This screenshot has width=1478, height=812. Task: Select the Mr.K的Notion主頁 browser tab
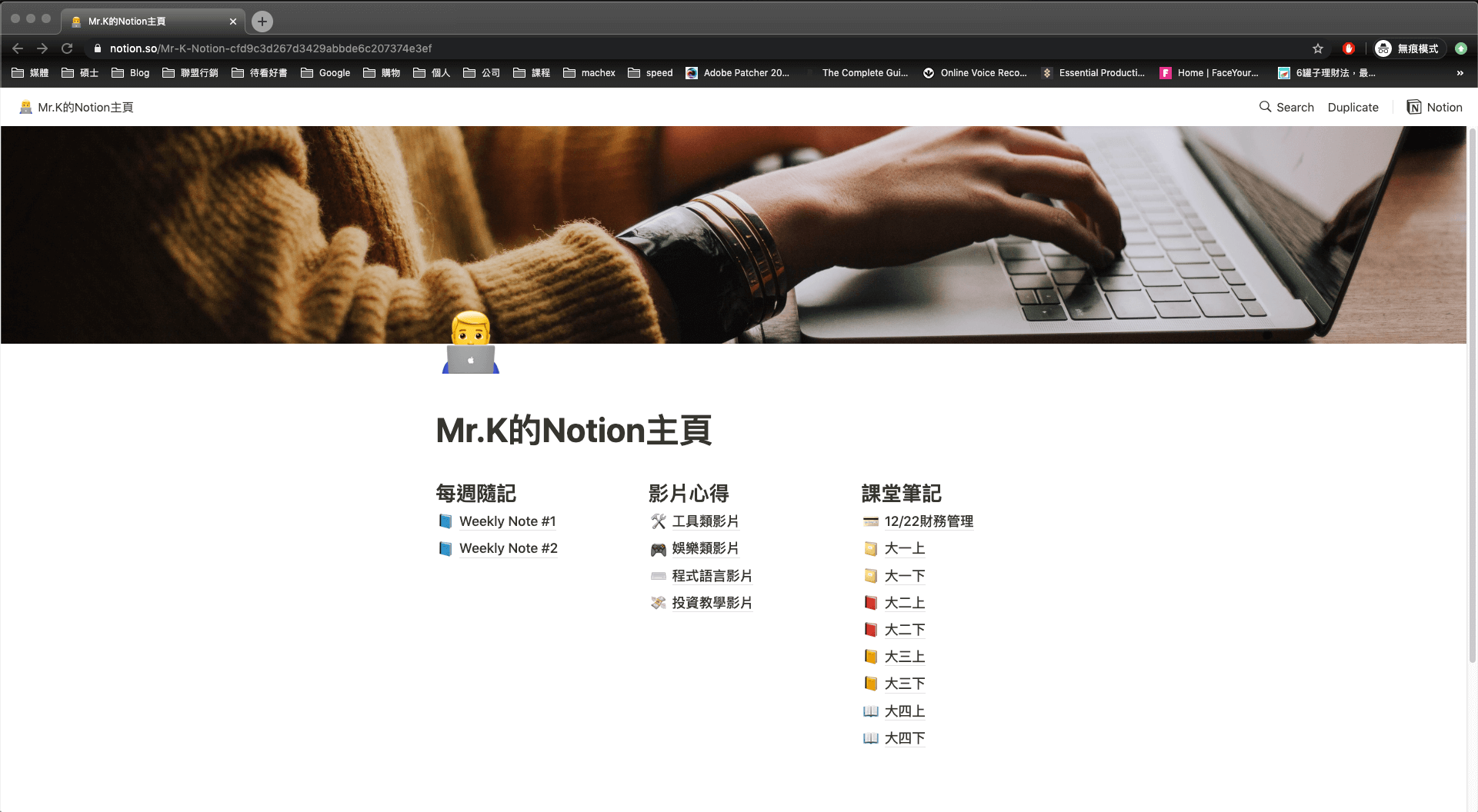pos(153,22)
